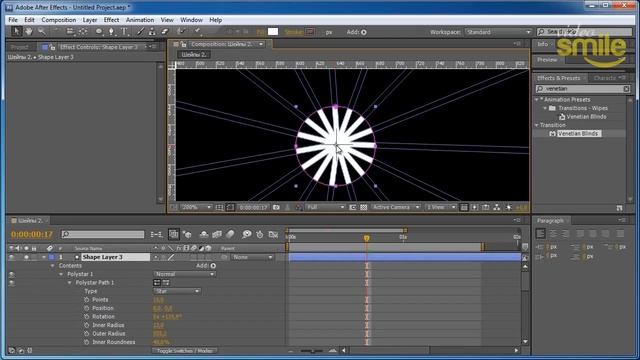Open the Parent None dropdown
The image size is (640, 360).
253,257
